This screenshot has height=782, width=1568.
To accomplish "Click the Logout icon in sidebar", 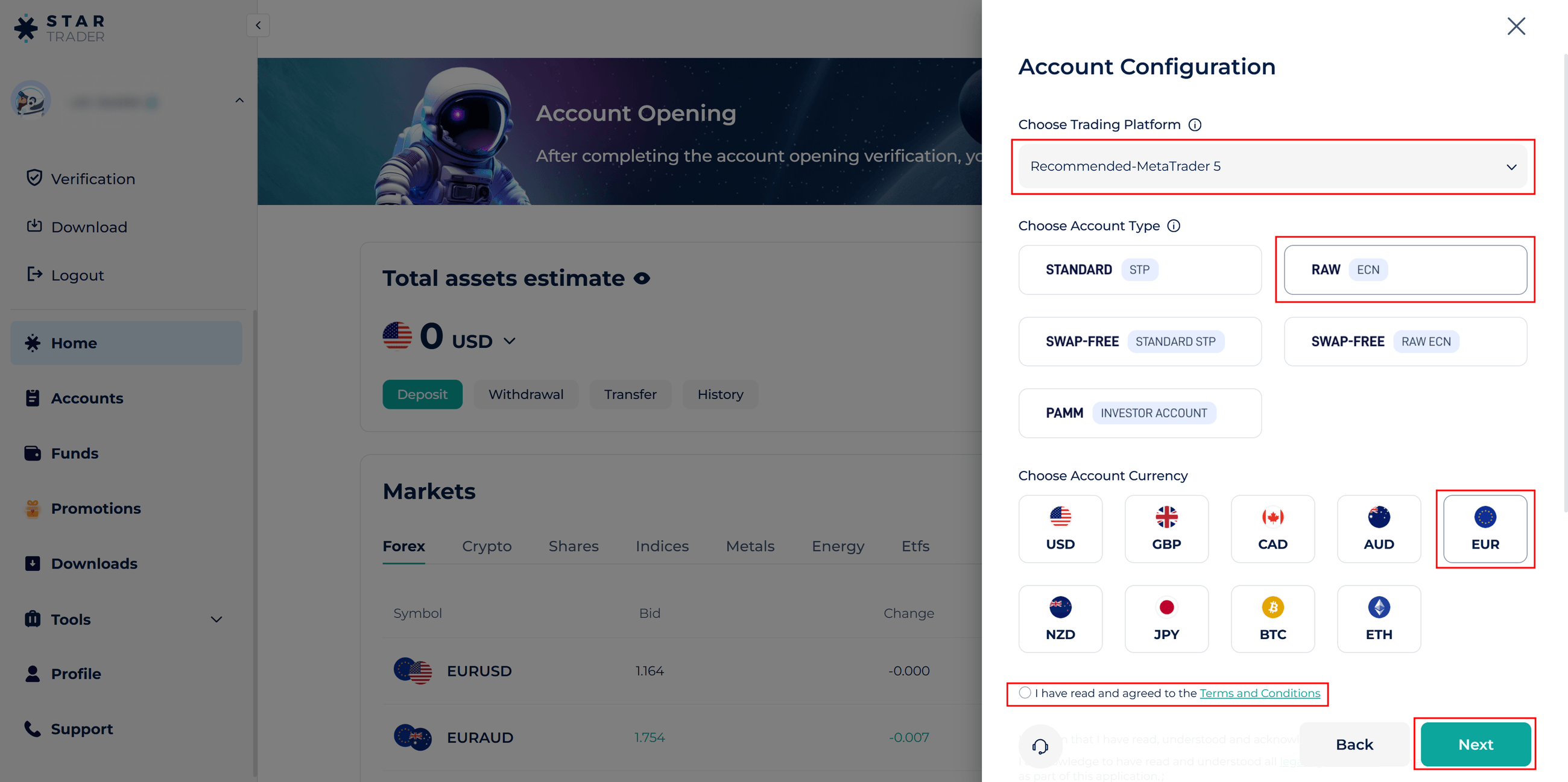I will pos(35,274).
